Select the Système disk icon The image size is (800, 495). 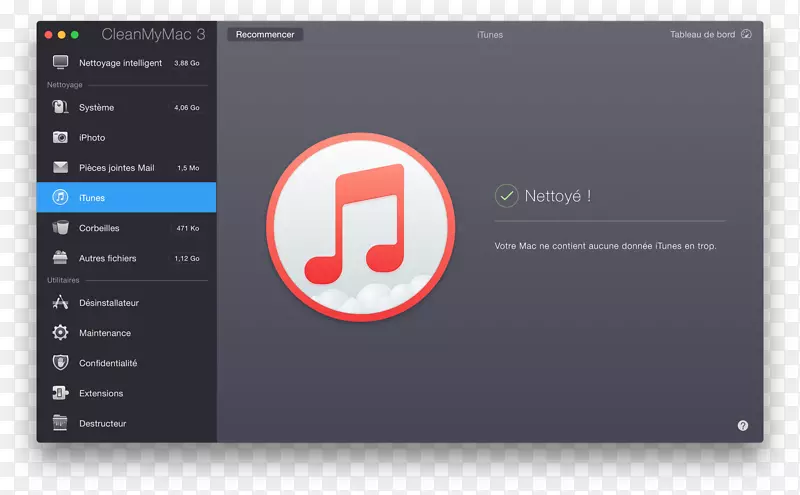60,108
